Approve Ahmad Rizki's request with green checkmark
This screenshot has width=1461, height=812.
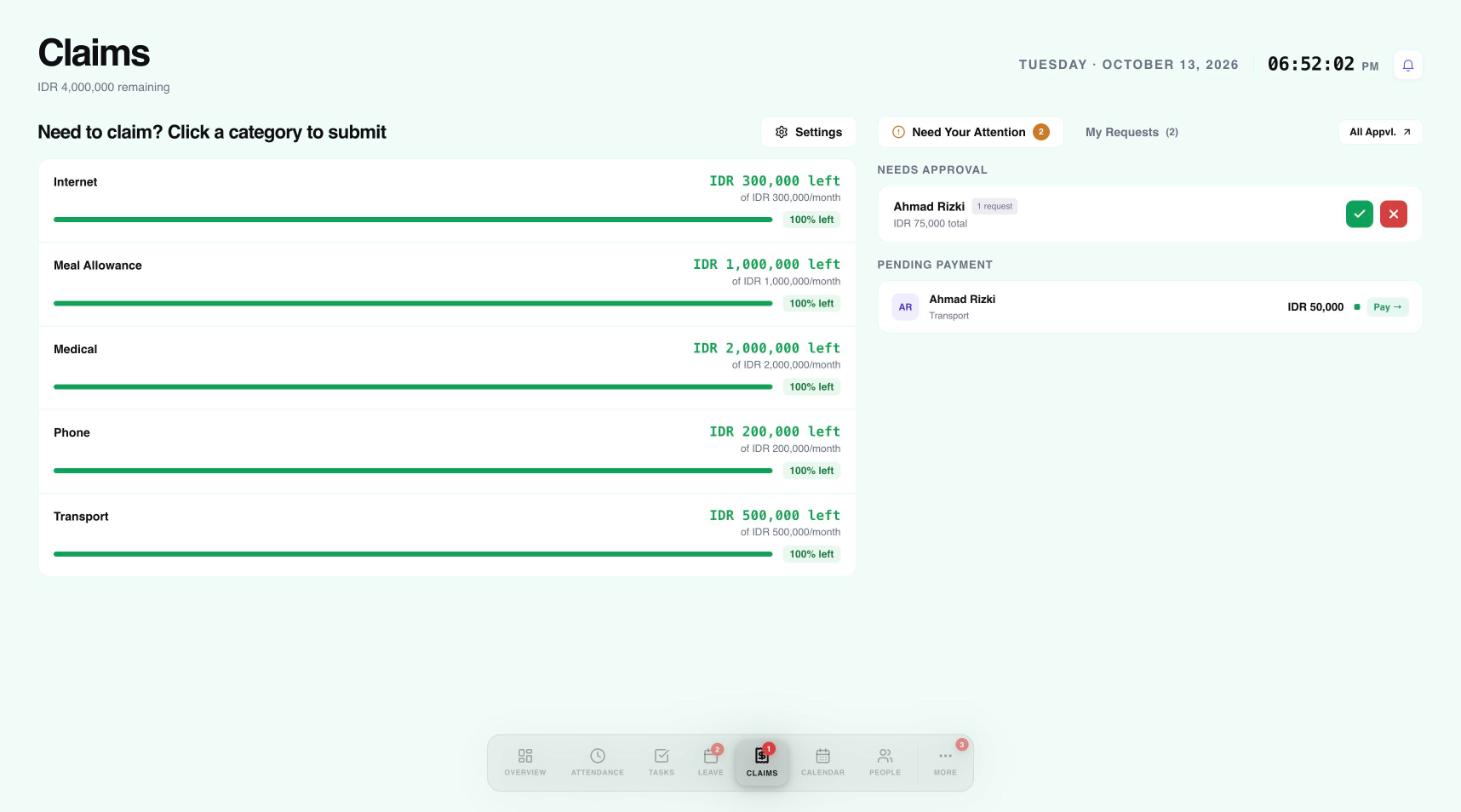tap(1359, 214)
